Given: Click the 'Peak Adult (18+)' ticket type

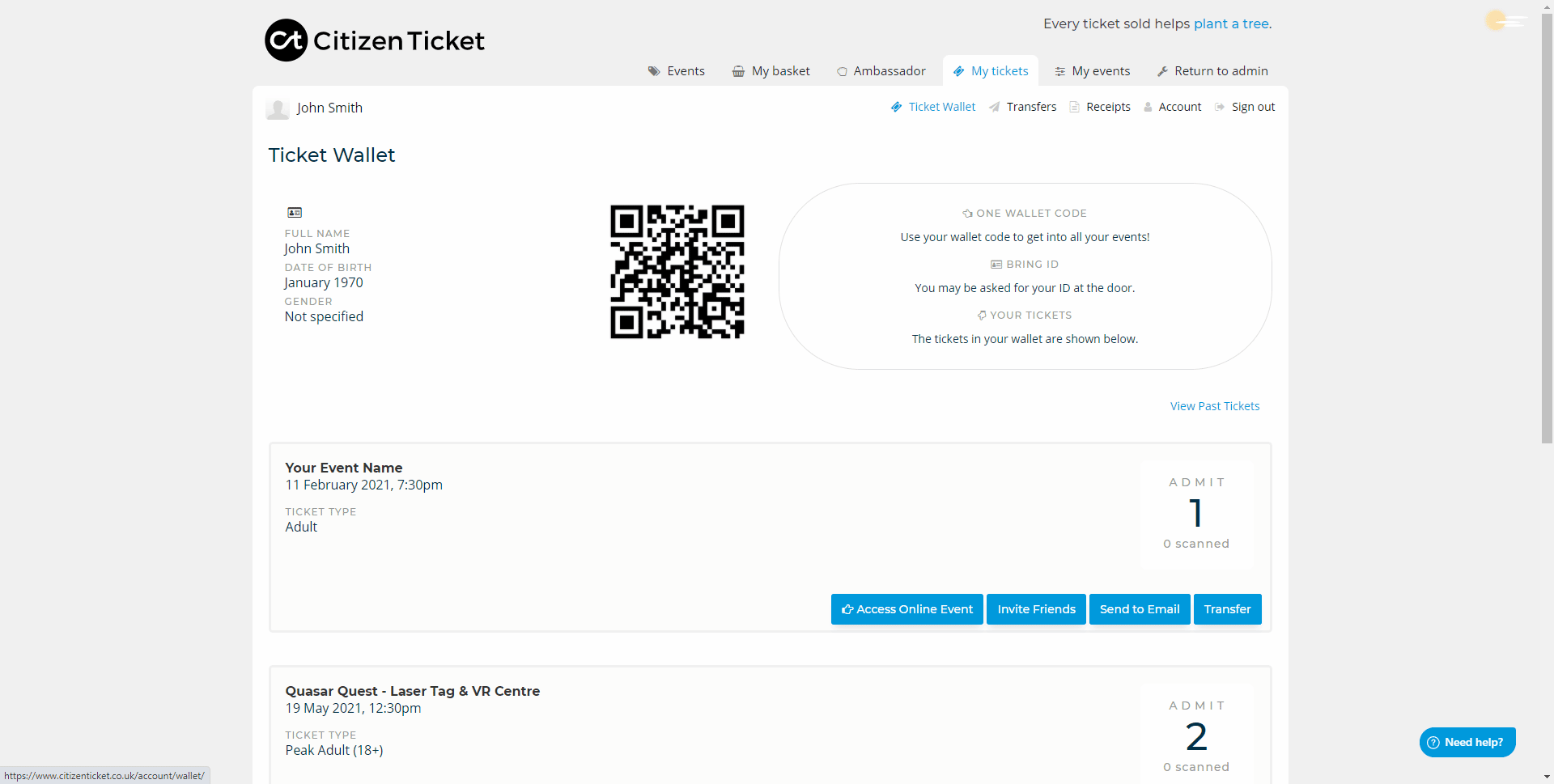Looking at the screenshot, I should click(x=334, y=750).
